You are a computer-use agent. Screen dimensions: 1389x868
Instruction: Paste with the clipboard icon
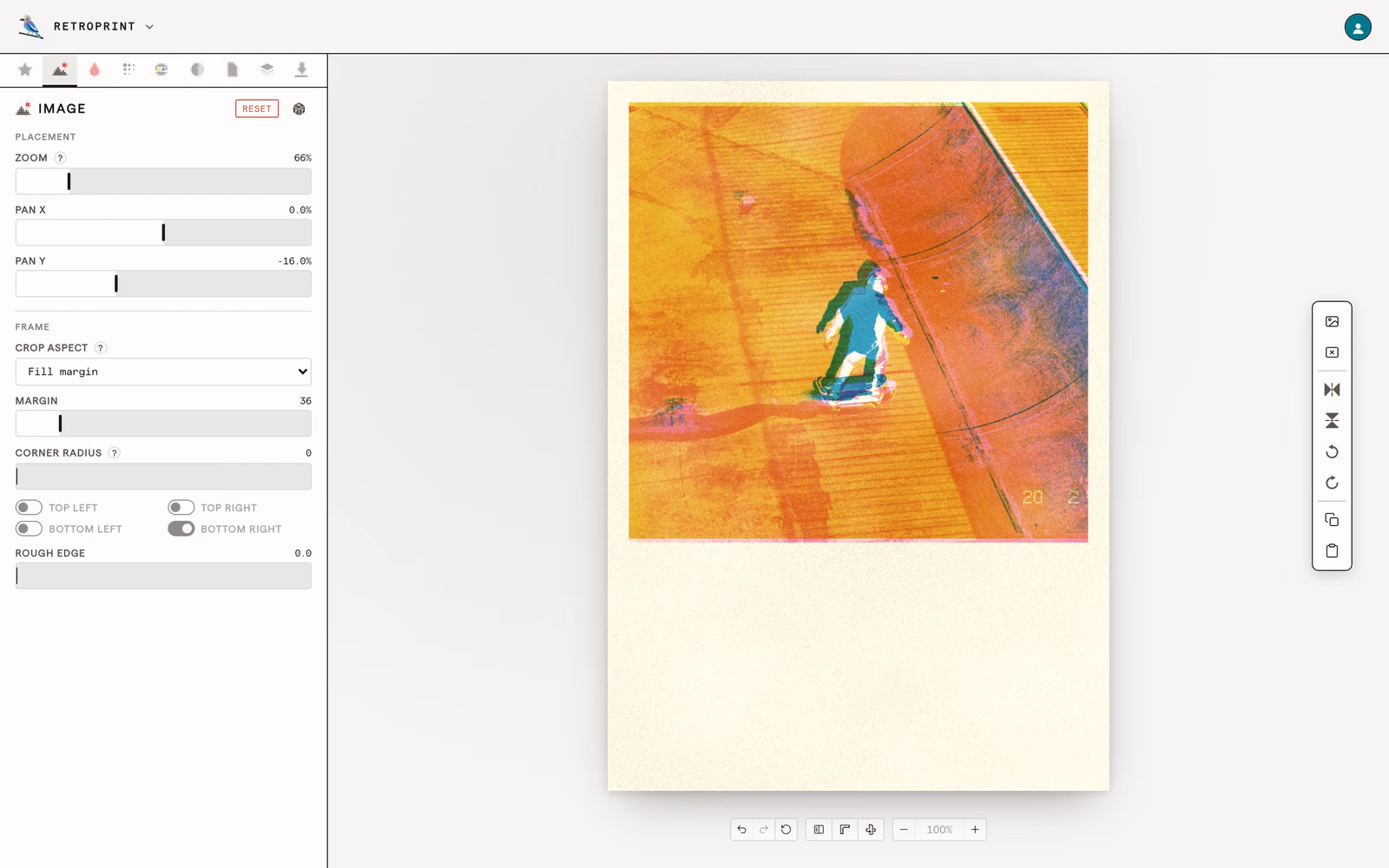pyautogui.click(x=1332, y=551)
